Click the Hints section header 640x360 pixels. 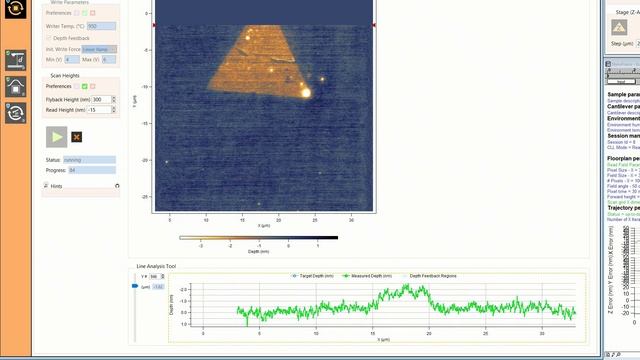click(56, 186)
